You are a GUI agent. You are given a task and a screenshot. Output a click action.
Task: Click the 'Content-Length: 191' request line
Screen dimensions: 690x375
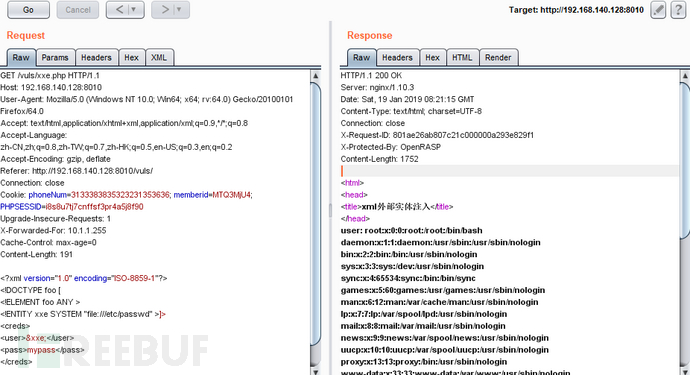pos(37,254)
